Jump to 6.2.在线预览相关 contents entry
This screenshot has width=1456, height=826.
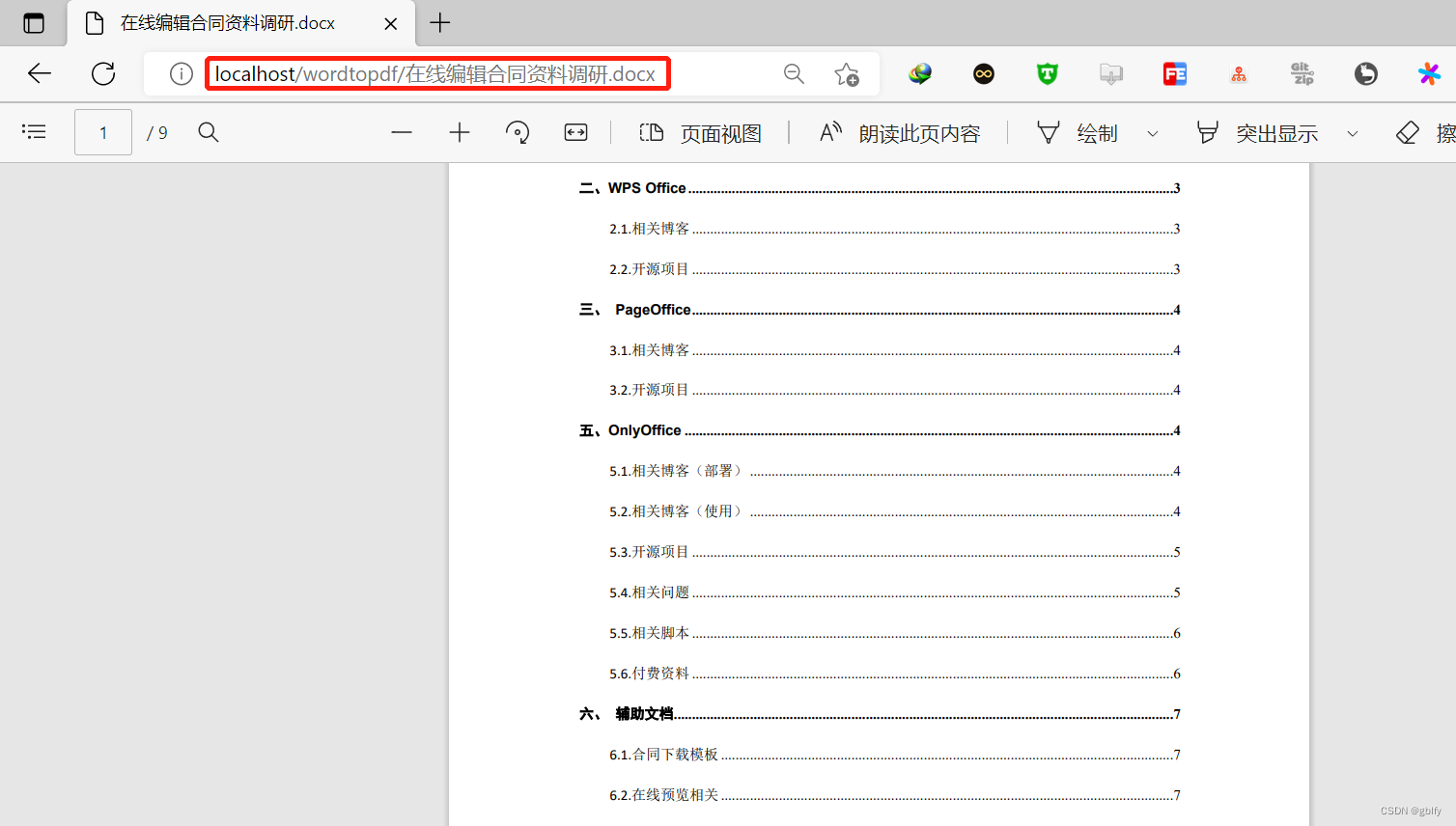point(895,795)
